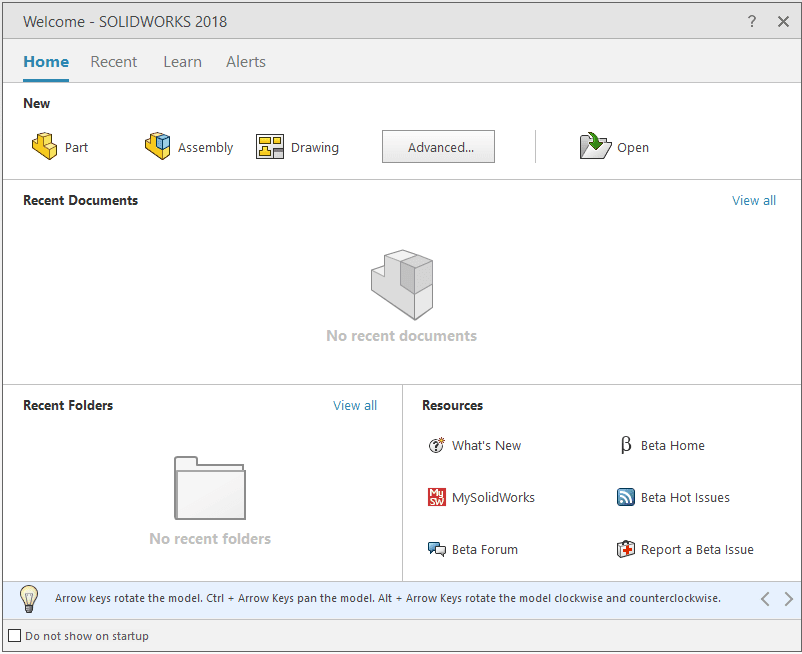Select the Drawing label text
This screenshot has width=802, height=654.
click(x=315, y=148)
